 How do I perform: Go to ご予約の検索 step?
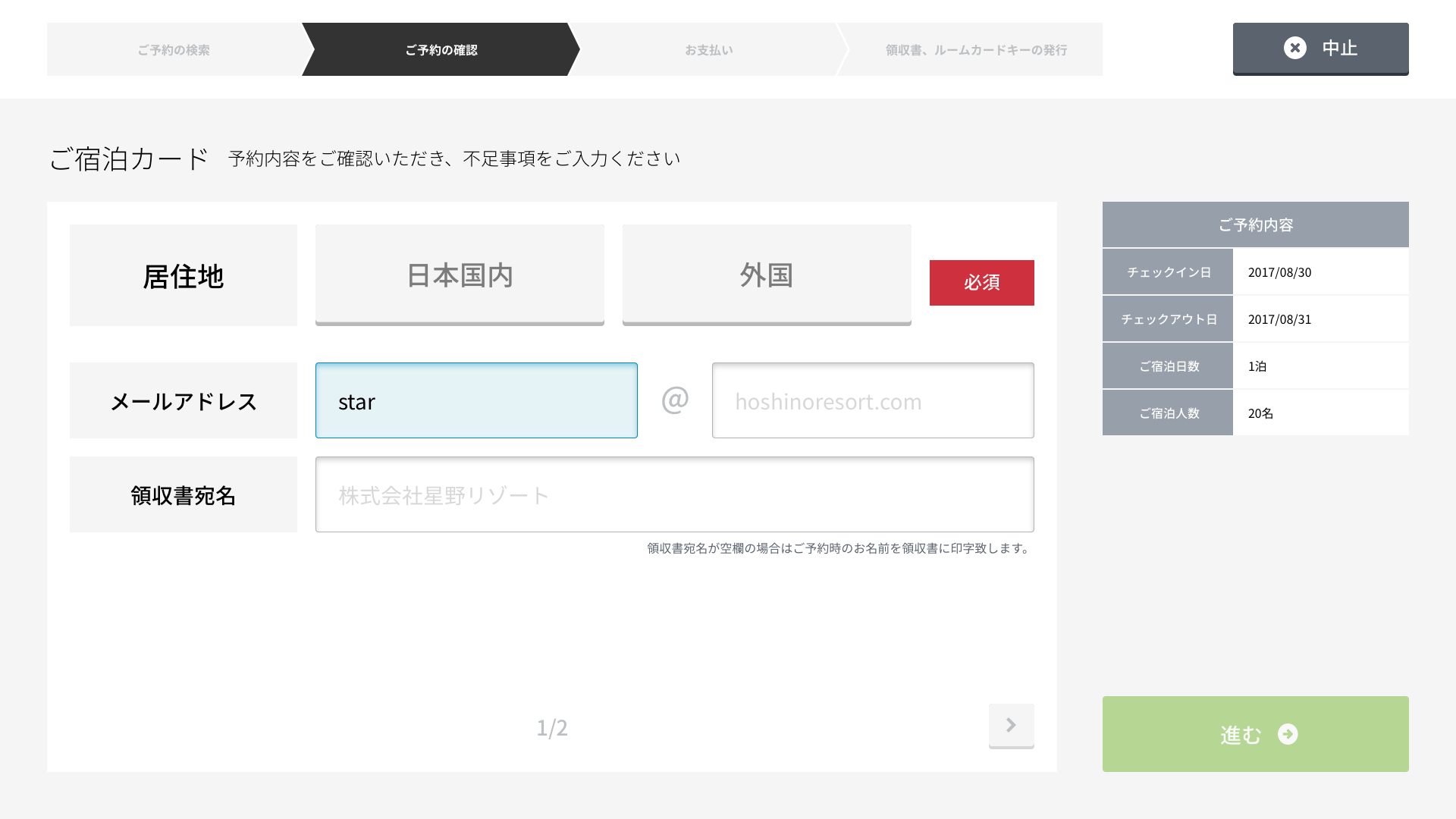coord(174,50)
